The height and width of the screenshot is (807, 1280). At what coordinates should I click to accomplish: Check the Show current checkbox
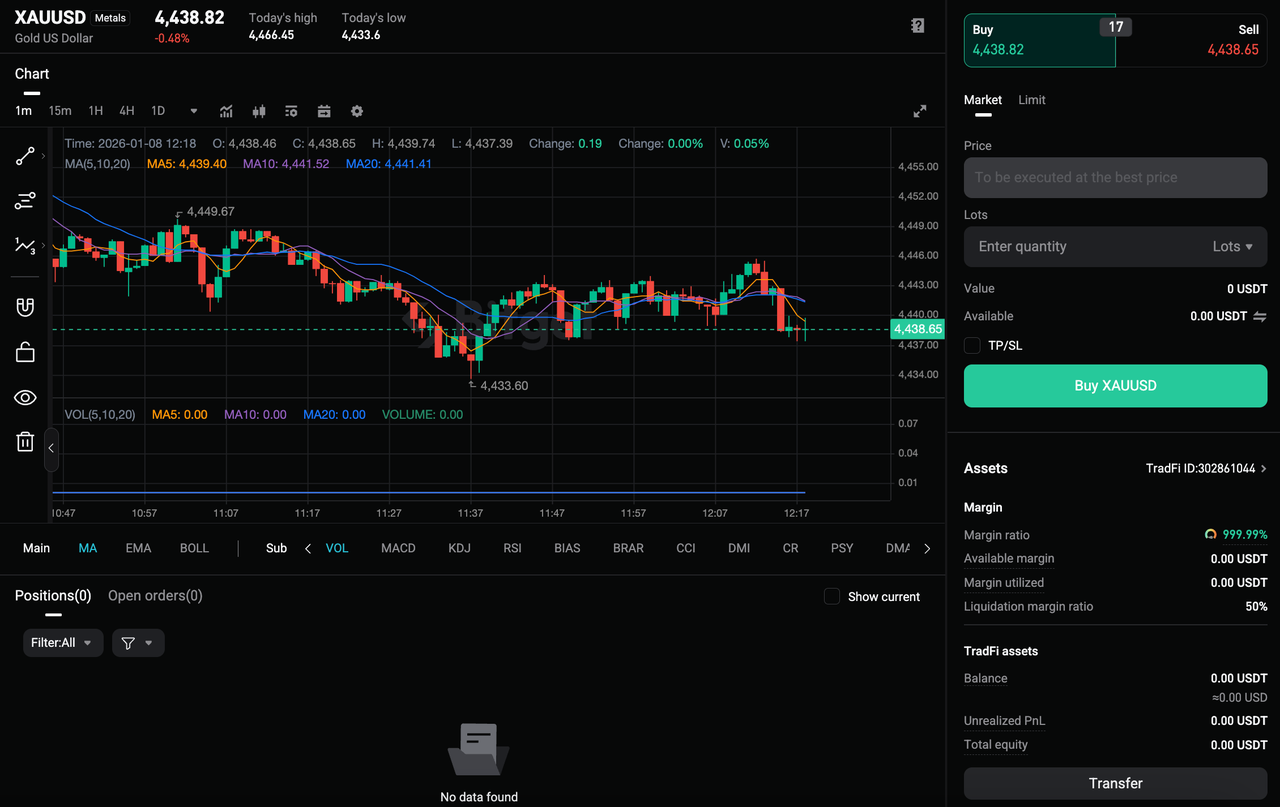coord(831,596)
